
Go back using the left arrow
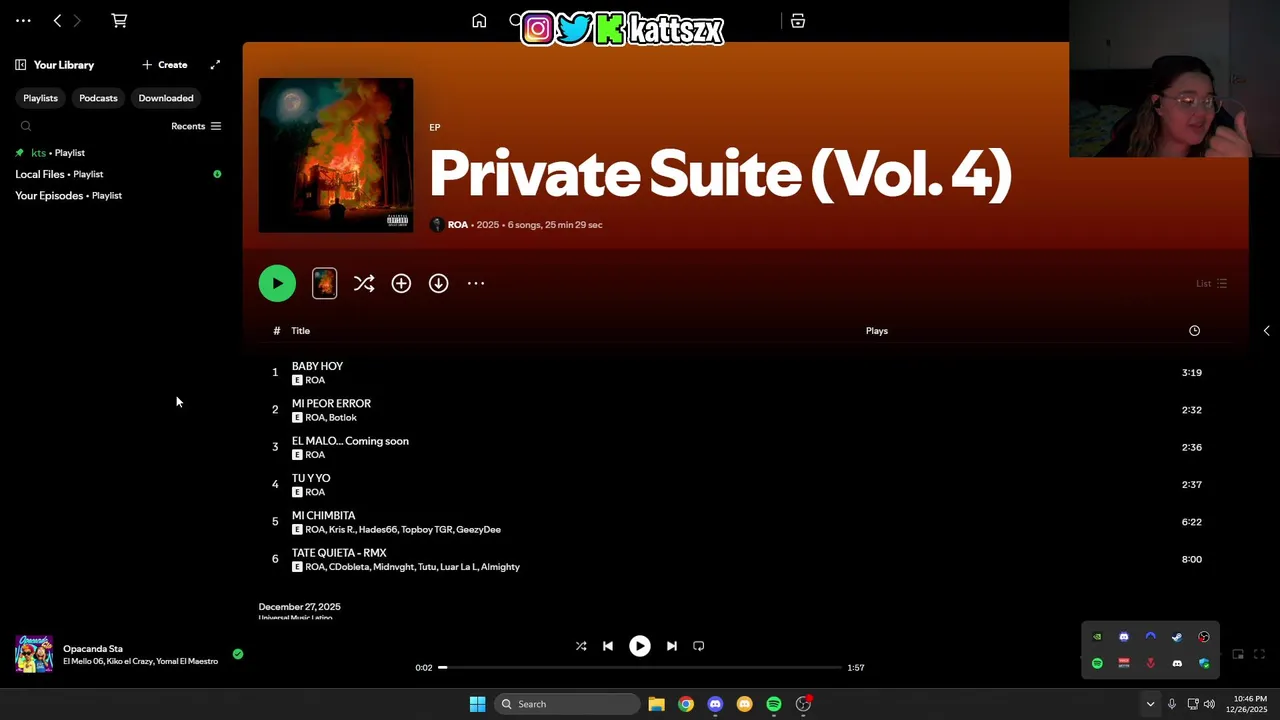(57, 20)
